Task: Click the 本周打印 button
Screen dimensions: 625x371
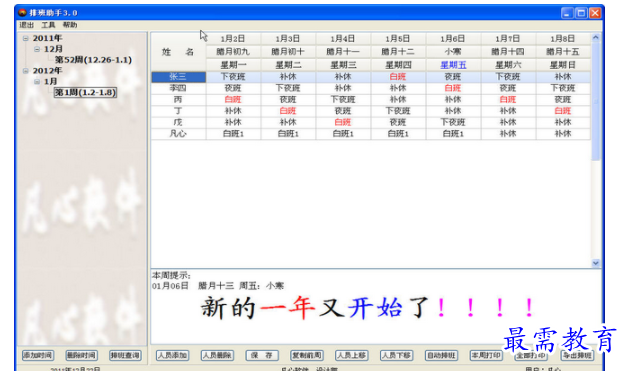Action: (486, 355)
